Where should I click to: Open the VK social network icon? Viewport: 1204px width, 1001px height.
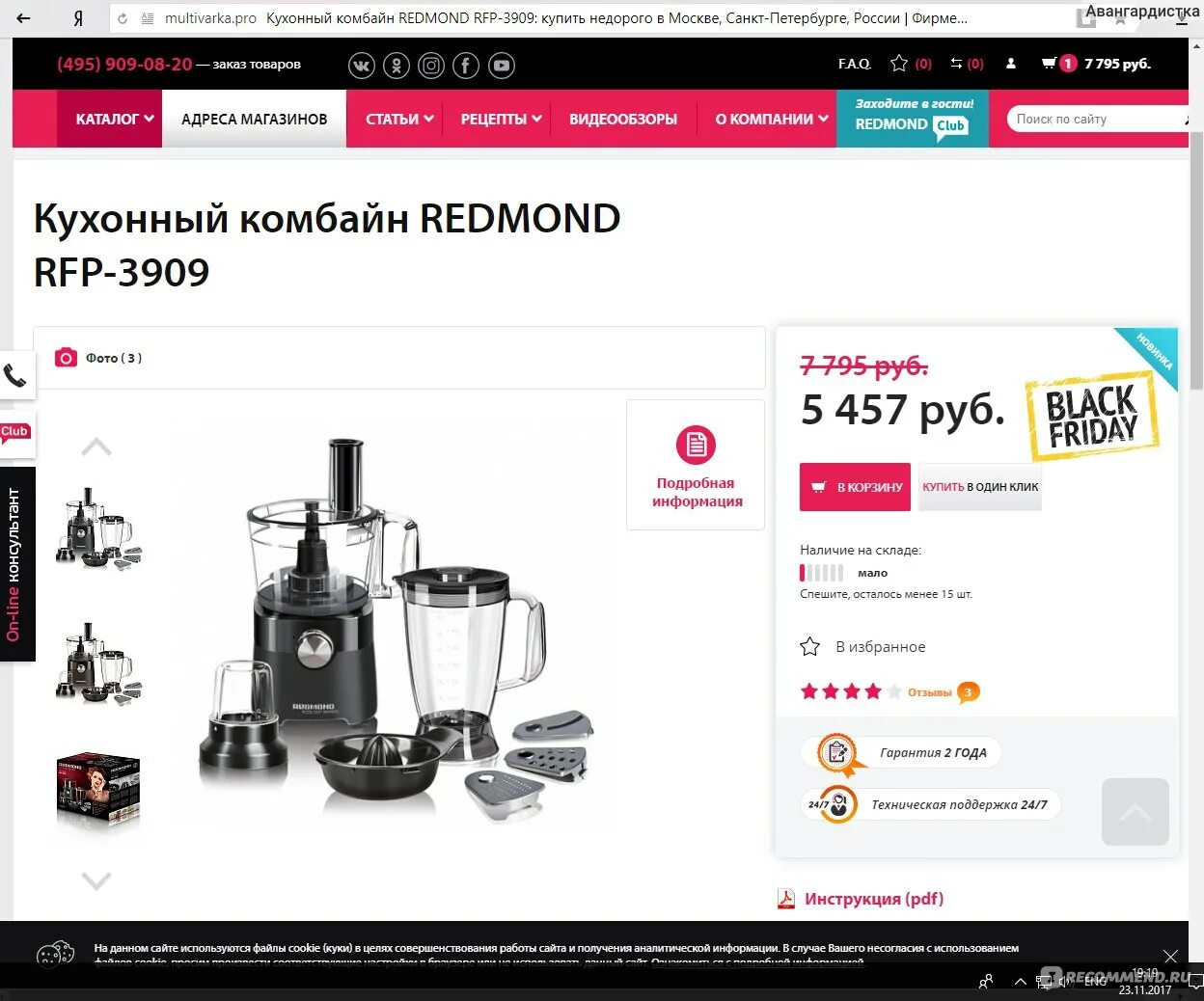(362, 66)
